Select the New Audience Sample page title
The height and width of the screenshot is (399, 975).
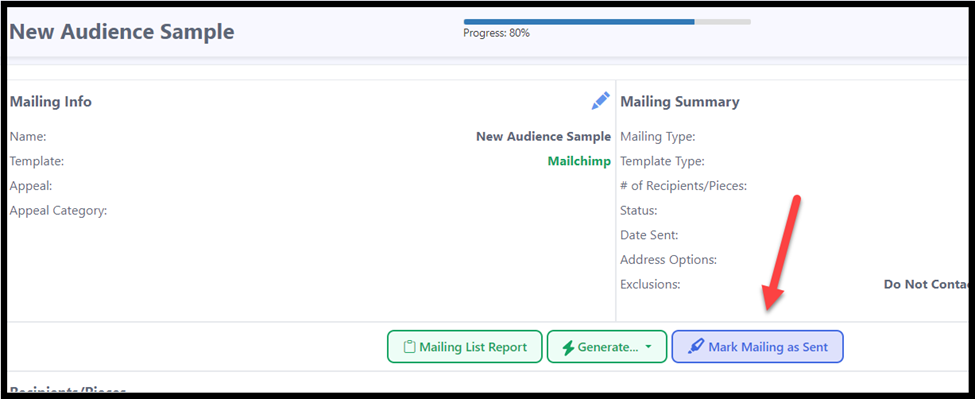pos(122,32)
